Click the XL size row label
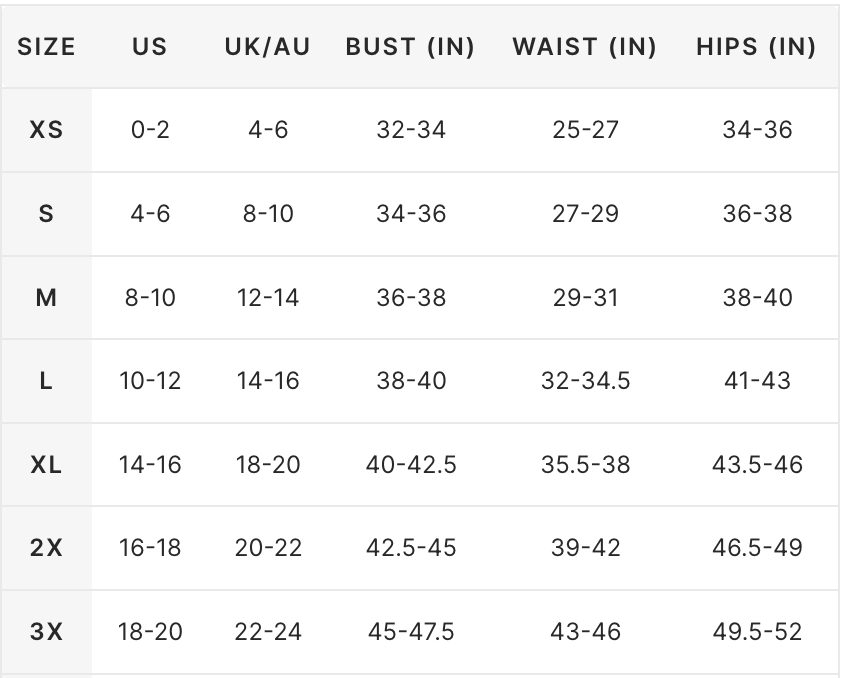This screenshot has height=678, width=842. click(x=46, y=464)
